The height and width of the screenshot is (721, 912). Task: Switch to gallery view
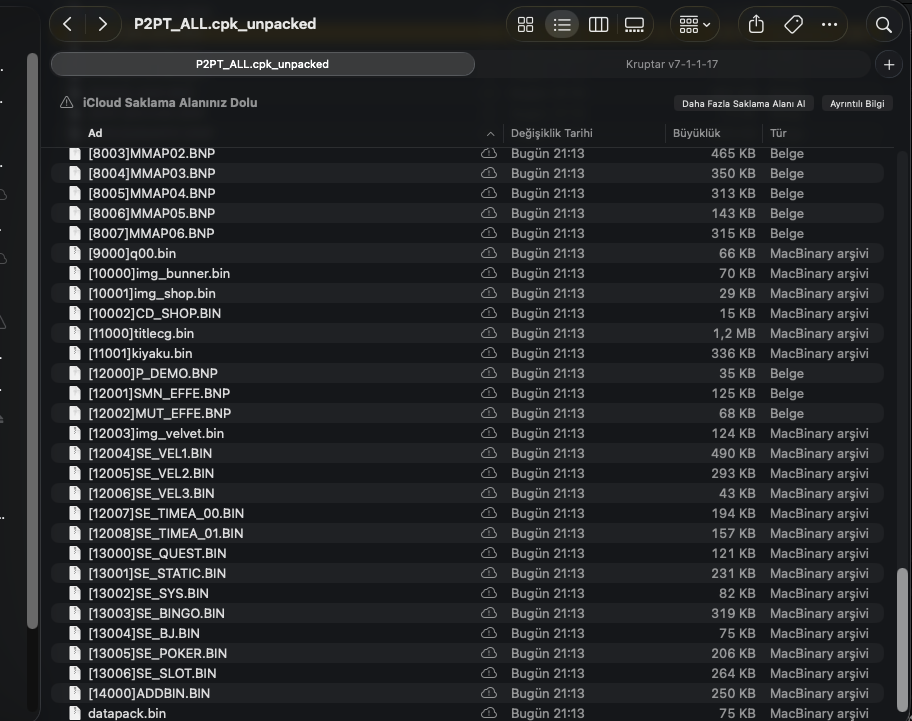click(634, 24)
